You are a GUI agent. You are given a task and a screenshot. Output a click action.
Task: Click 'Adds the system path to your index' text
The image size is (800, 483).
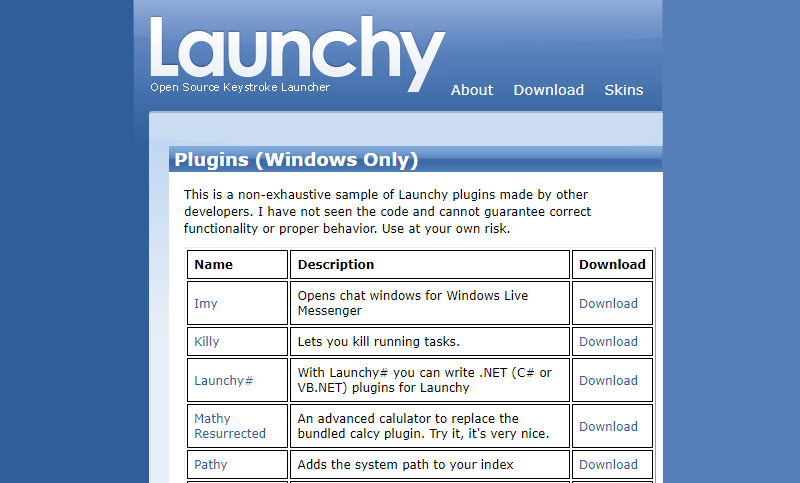pos(406,465)
